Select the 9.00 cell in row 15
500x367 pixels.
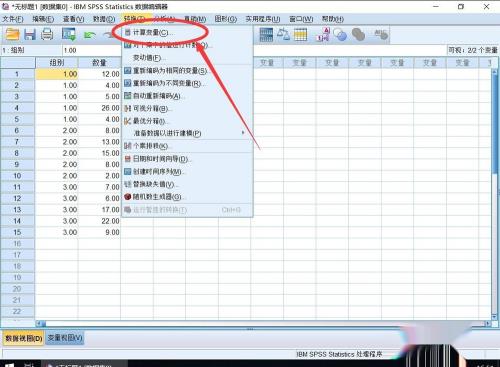pos(99,232)
